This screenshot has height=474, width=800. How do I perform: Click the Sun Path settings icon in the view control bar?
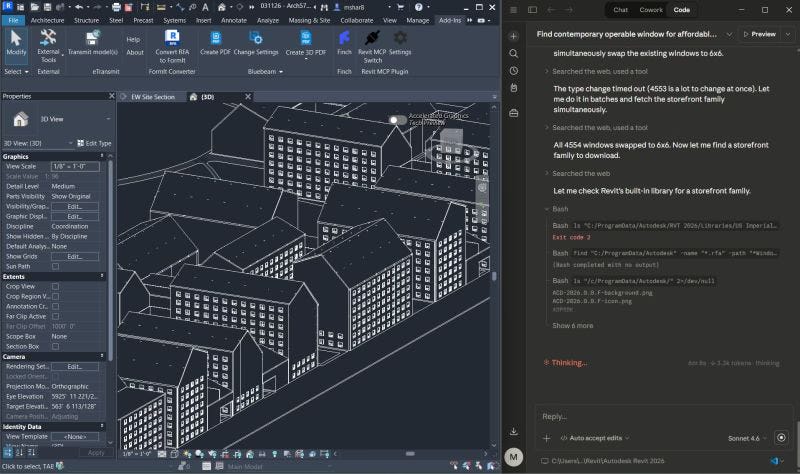(x=187, y=454)
